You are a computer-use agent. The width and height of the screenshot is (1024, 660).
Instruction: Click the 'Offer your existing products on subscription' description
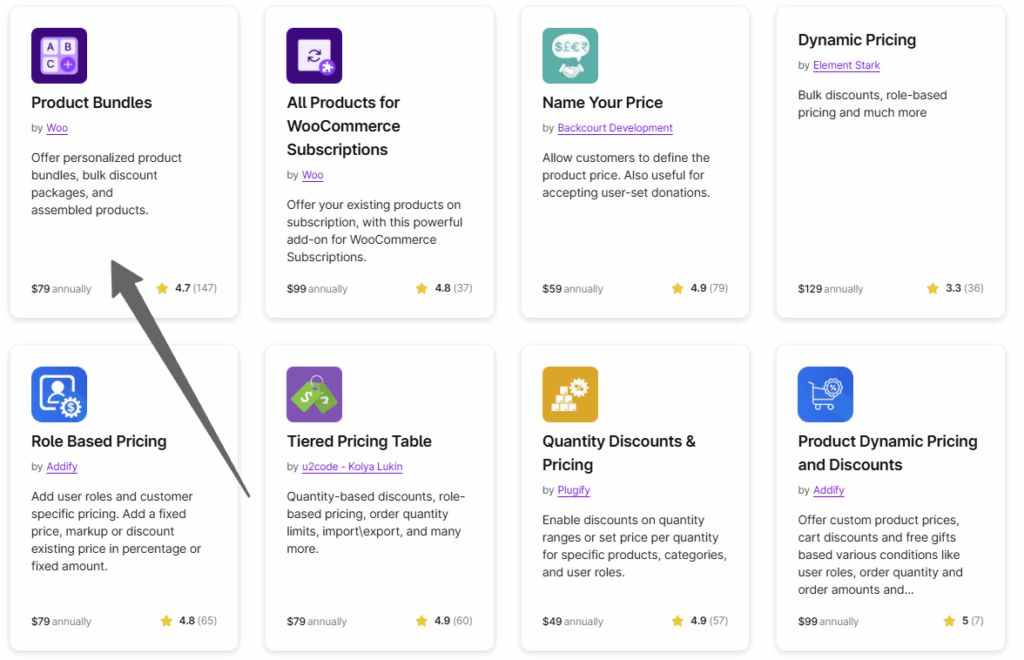pos(374,230)
